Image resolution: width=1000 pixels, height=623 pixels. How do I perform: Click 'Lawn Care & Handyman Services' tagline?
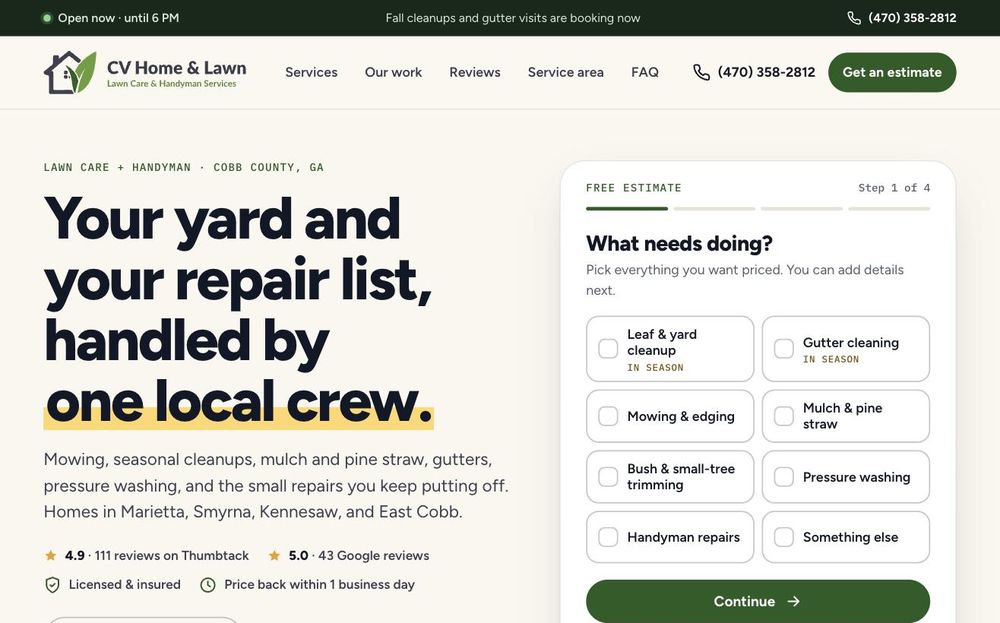pos(172,84)
